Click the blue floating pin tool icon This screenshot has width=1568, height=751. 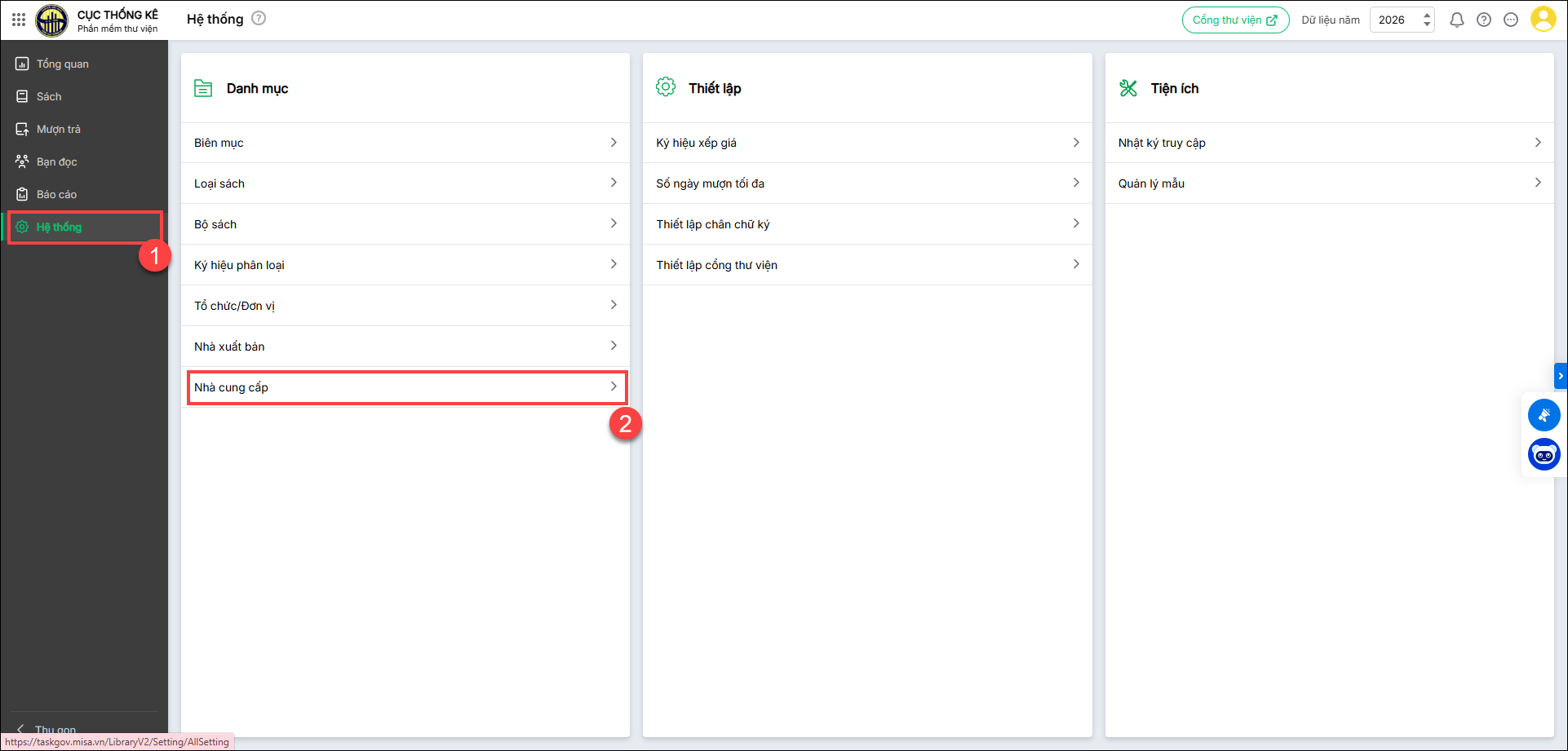point(1544,415)
